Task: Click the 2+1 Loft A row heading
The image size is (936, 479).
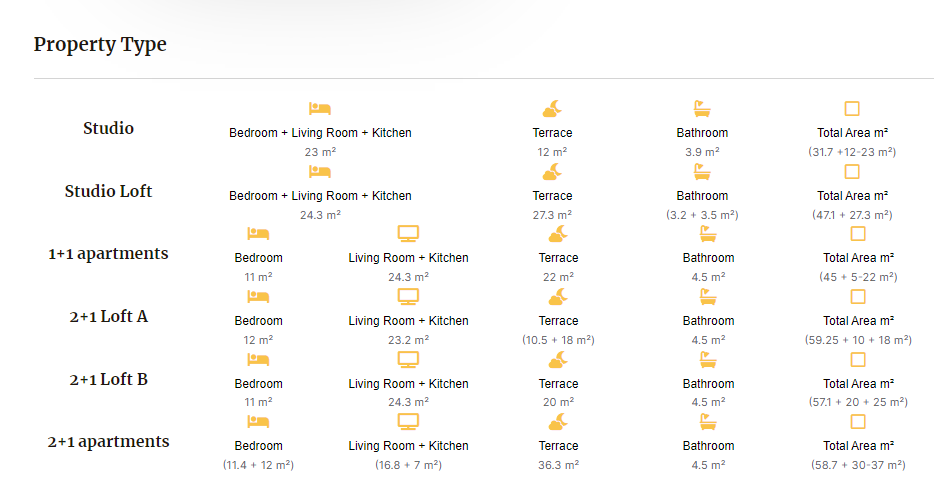Action: point(108,316)
